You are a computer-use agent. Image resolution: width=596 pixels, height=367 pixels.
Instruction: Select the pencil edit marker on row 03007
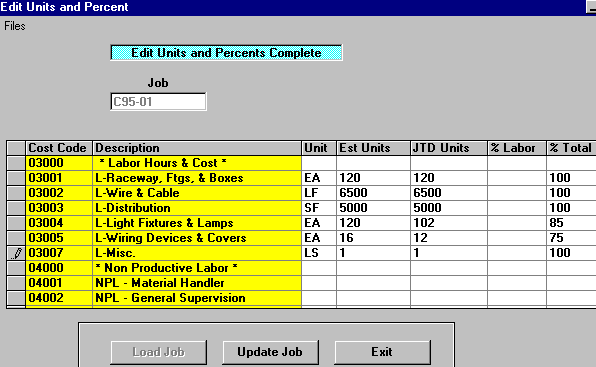(16, 253)
